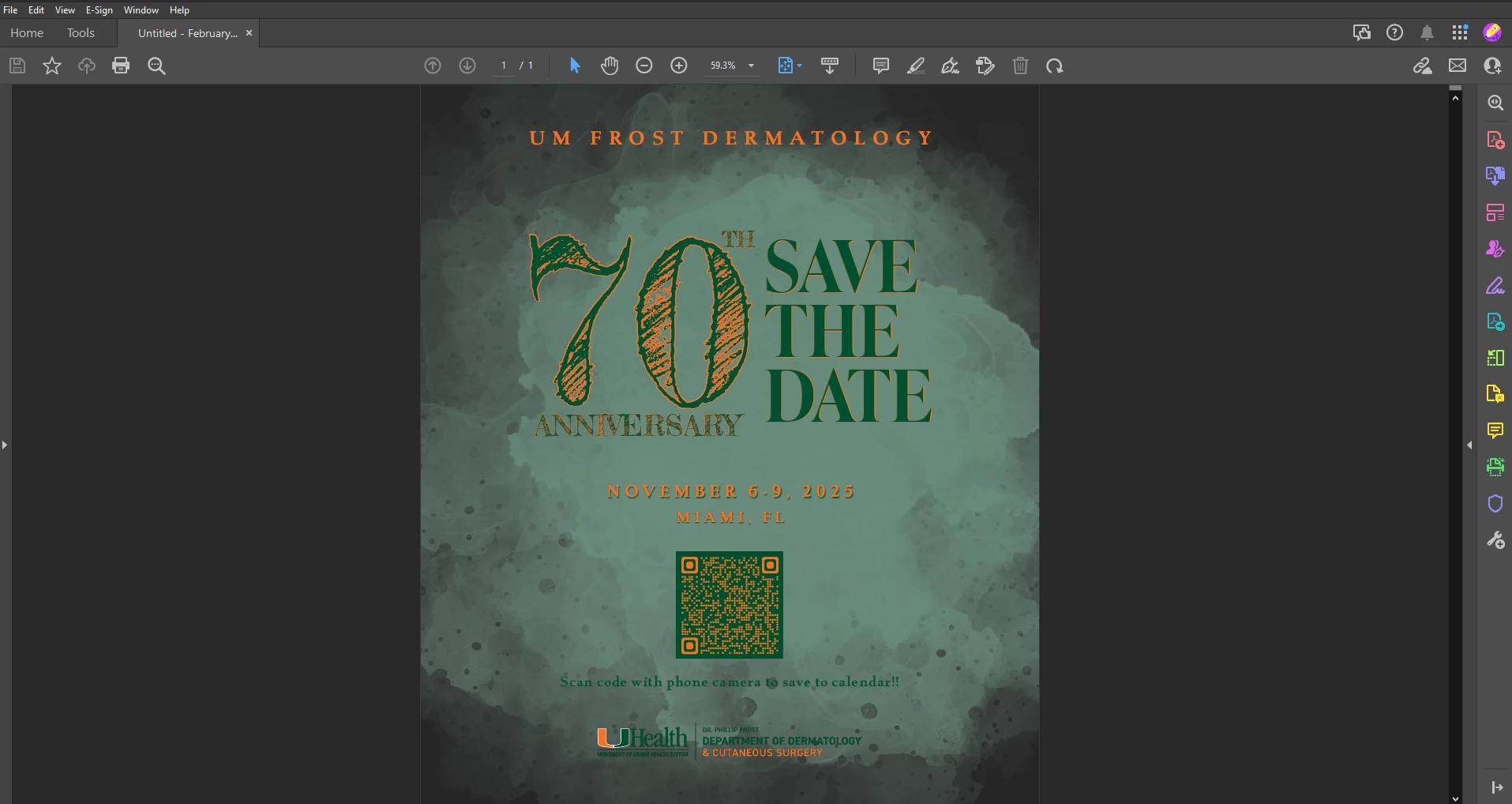Go to previous page arrow

tap(433, 66)
